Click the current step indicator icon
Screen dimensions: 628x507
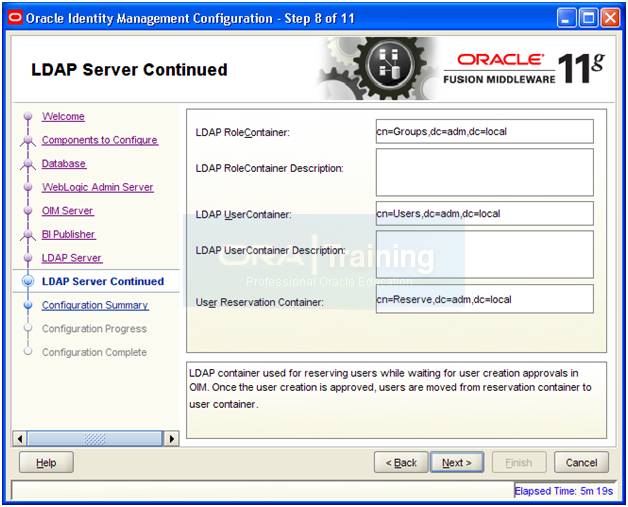click(28, 281)
